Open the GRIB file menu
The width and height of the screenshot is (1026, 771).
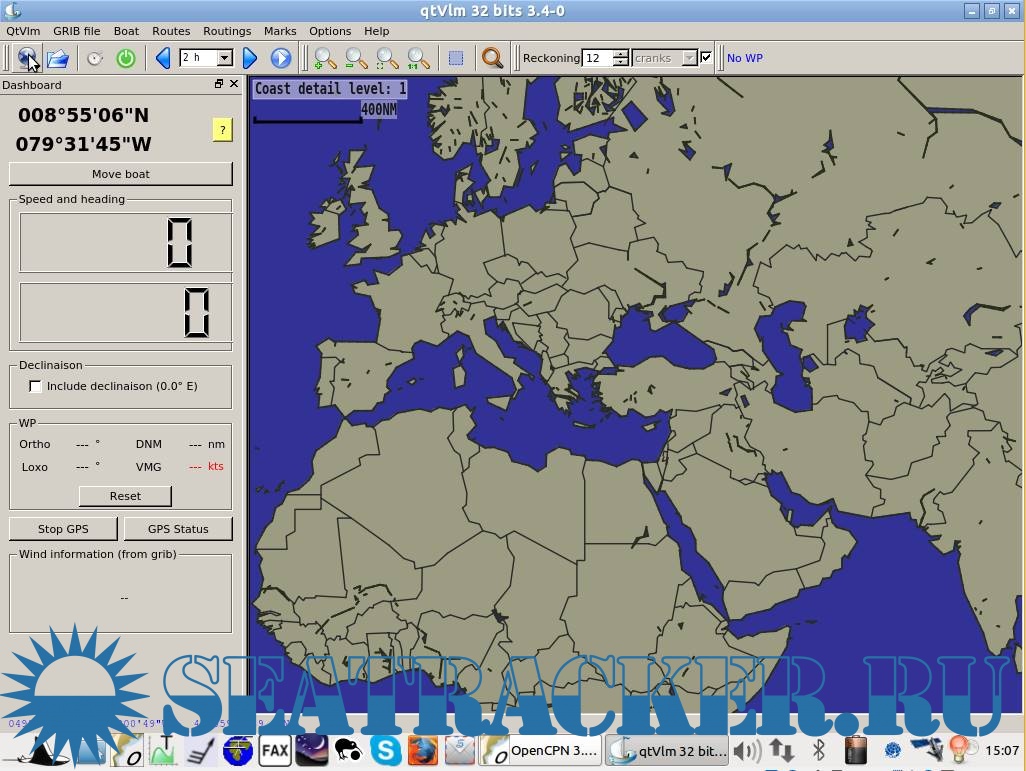(76, 31)
